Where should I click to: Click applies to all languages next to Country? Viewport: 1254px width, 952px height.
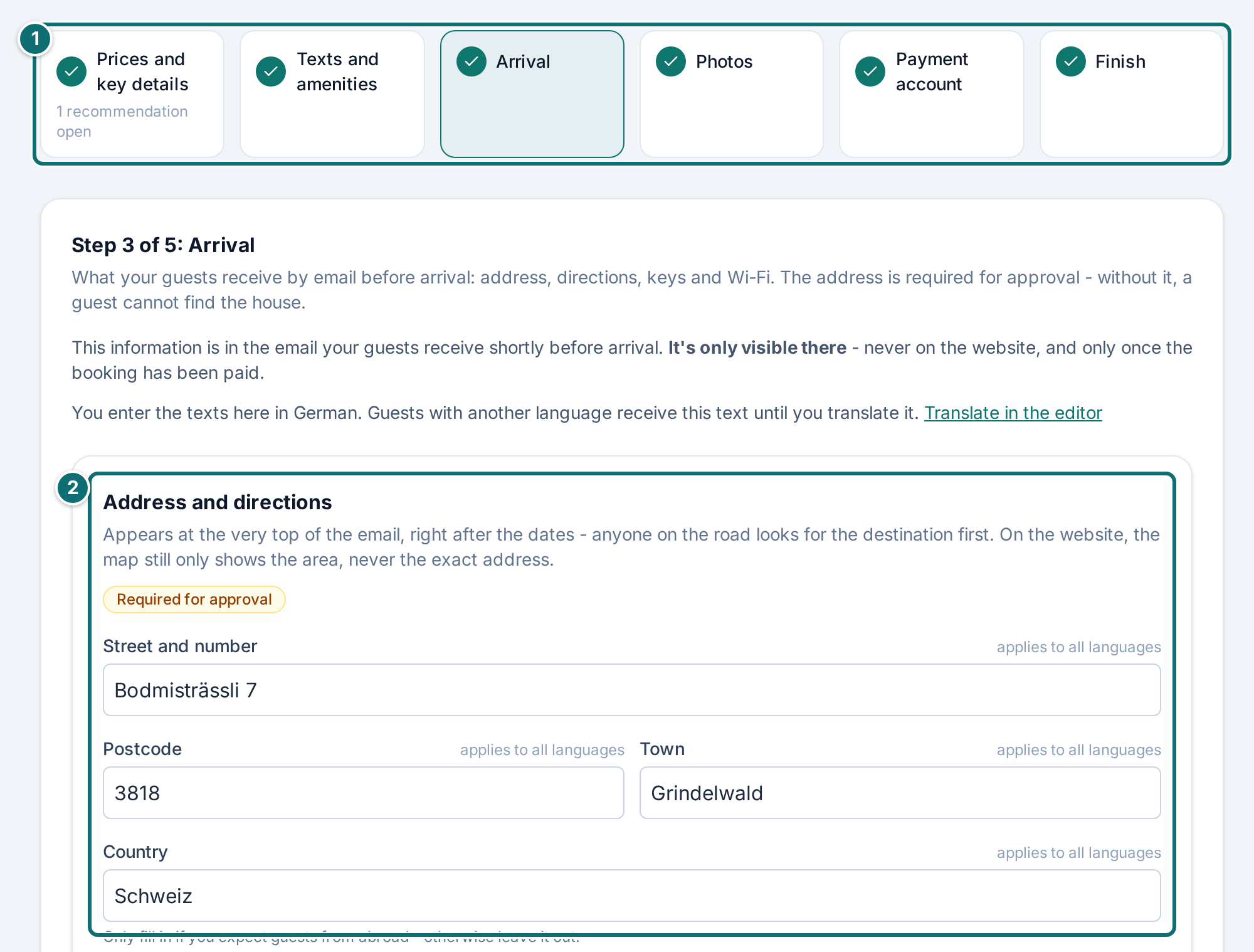tap(1079, 853)
